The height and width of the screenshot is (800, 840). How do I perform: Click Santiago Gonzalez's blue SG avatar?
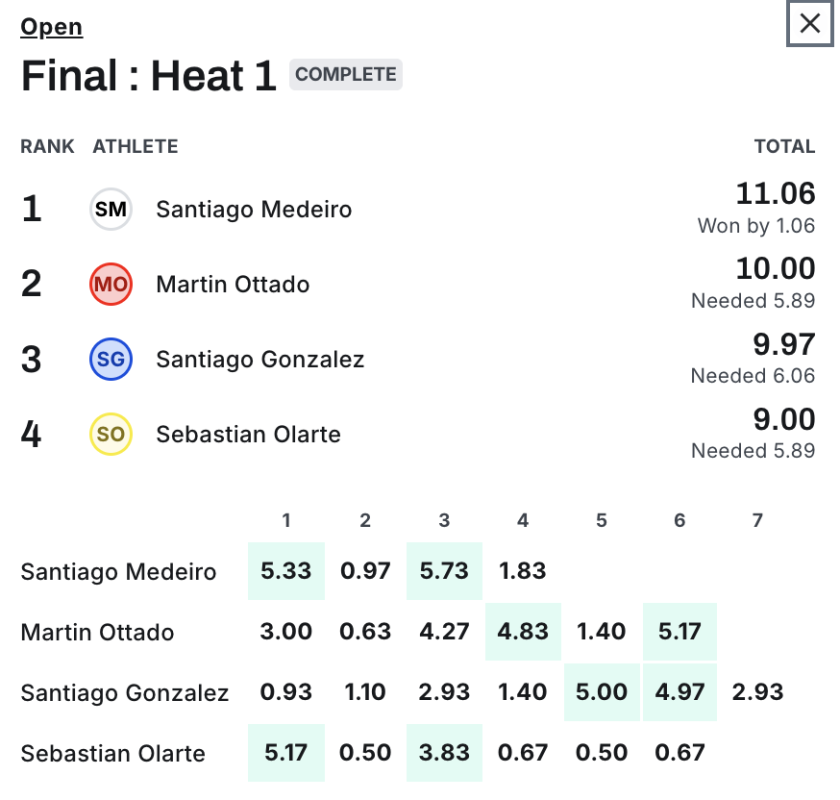[x=111, y=359]
